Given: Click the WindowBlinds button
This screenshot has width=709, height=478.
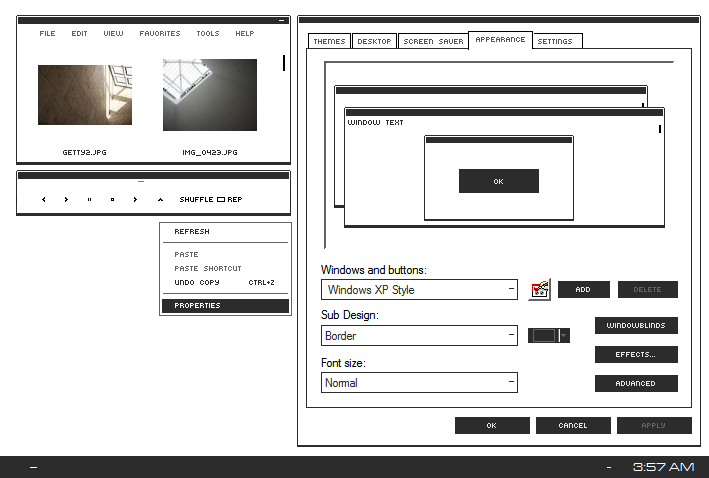Looking at the screenshot, I should pos(636,325).
